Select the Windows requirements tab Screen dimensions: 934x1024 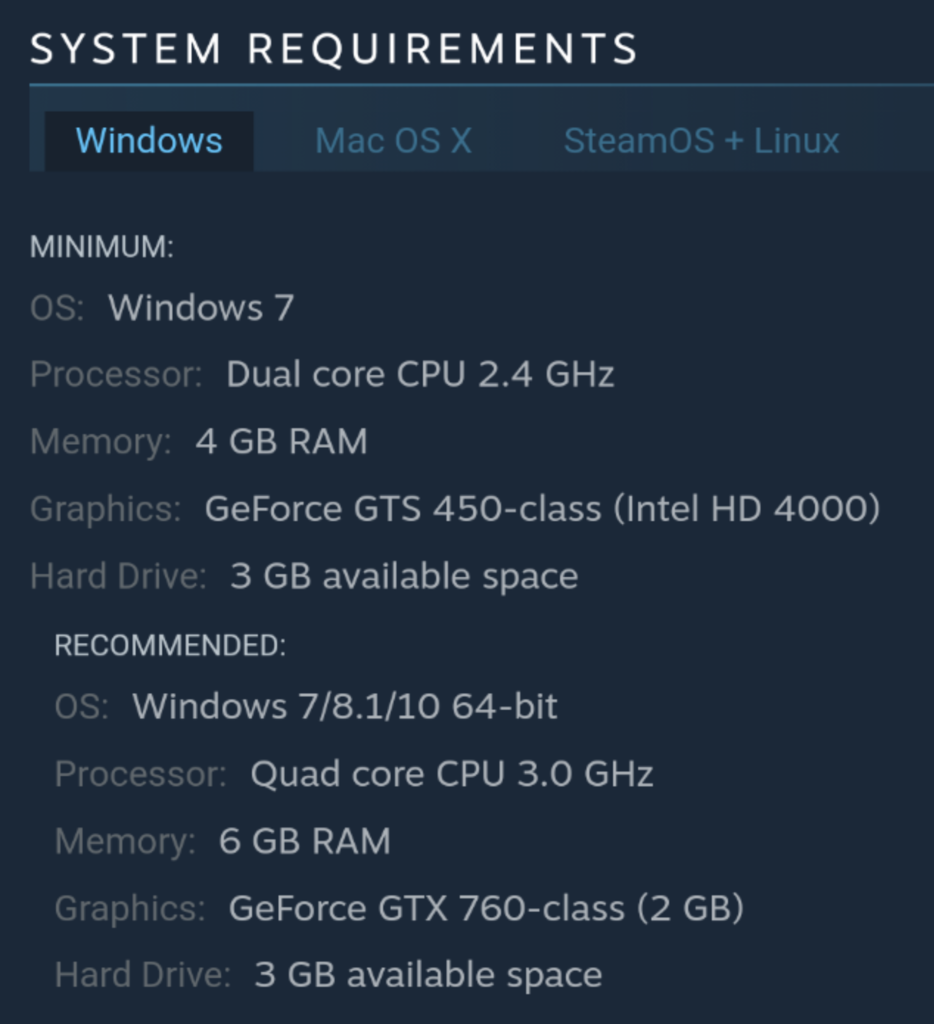pos(149,140)
